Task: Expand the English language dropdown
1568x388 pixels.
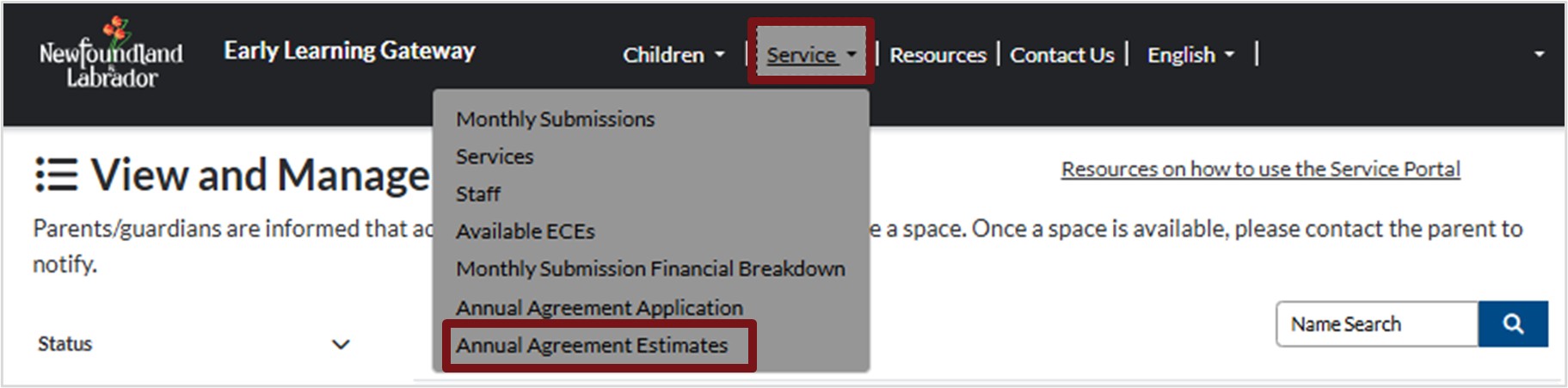Action: (1190, 55)
